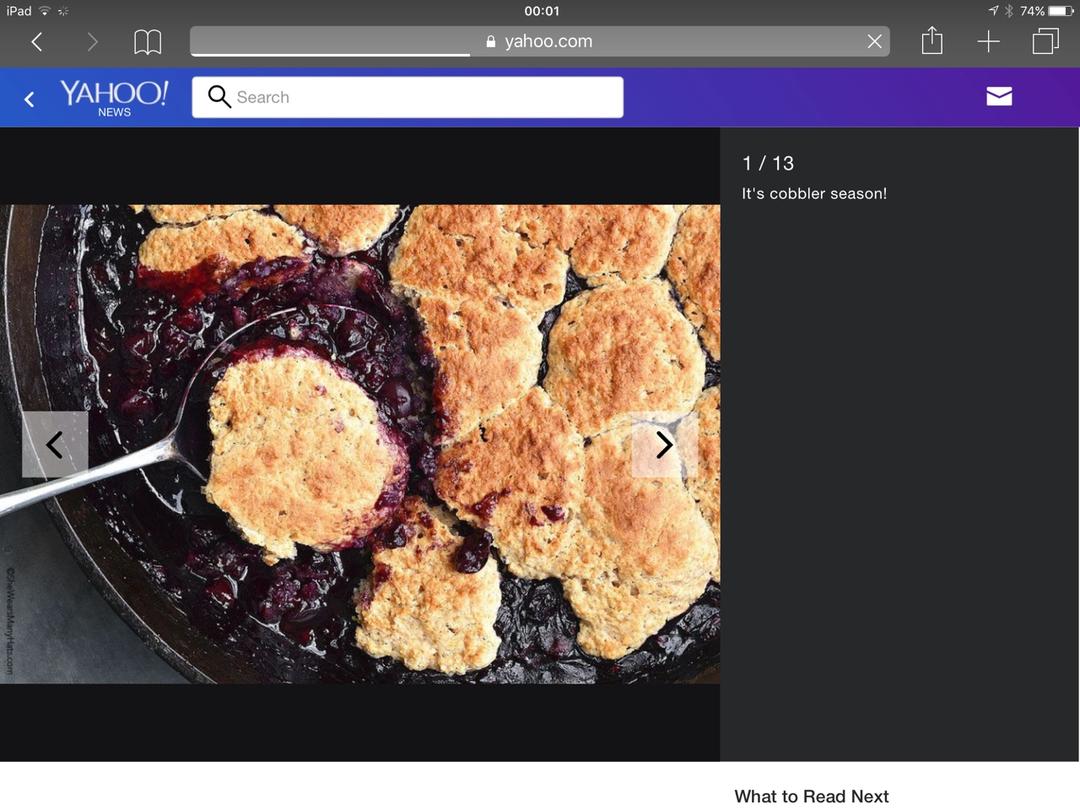
Task: Tap the "It's cobbler season!" caption
Action: pos(814,194)
